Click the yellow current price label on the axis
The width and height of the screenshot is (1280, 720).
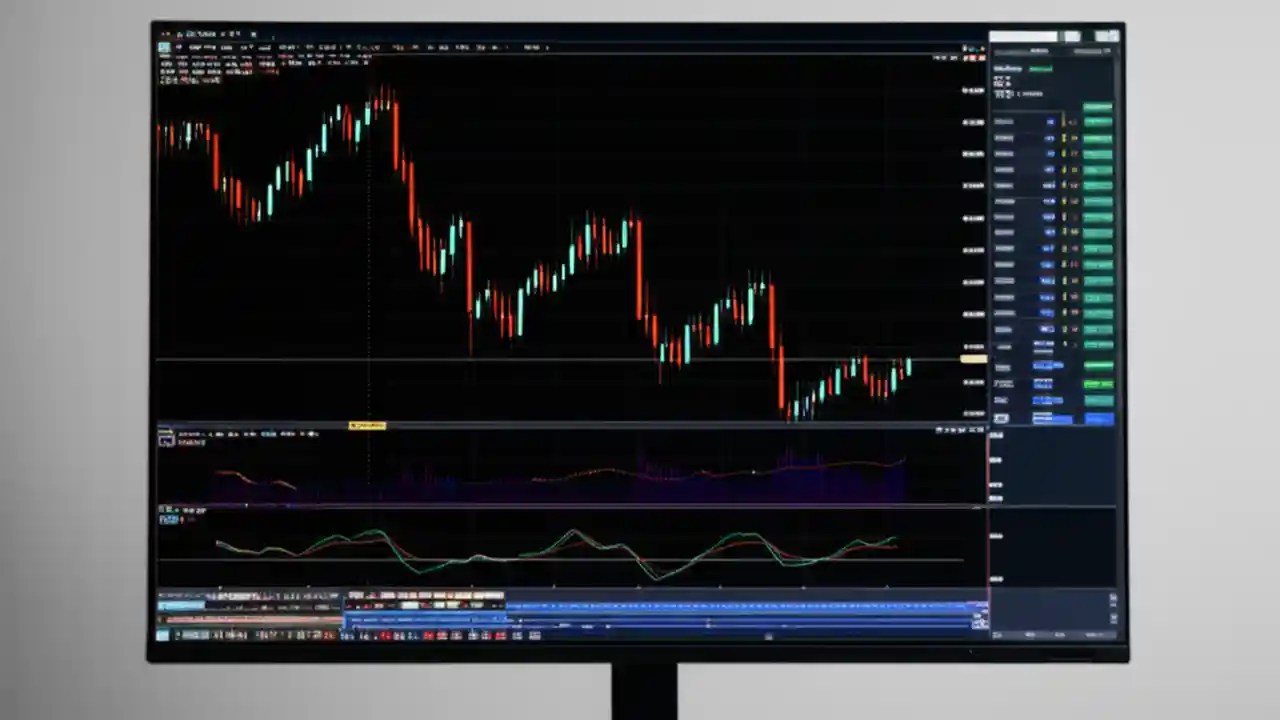click(972, 357)
